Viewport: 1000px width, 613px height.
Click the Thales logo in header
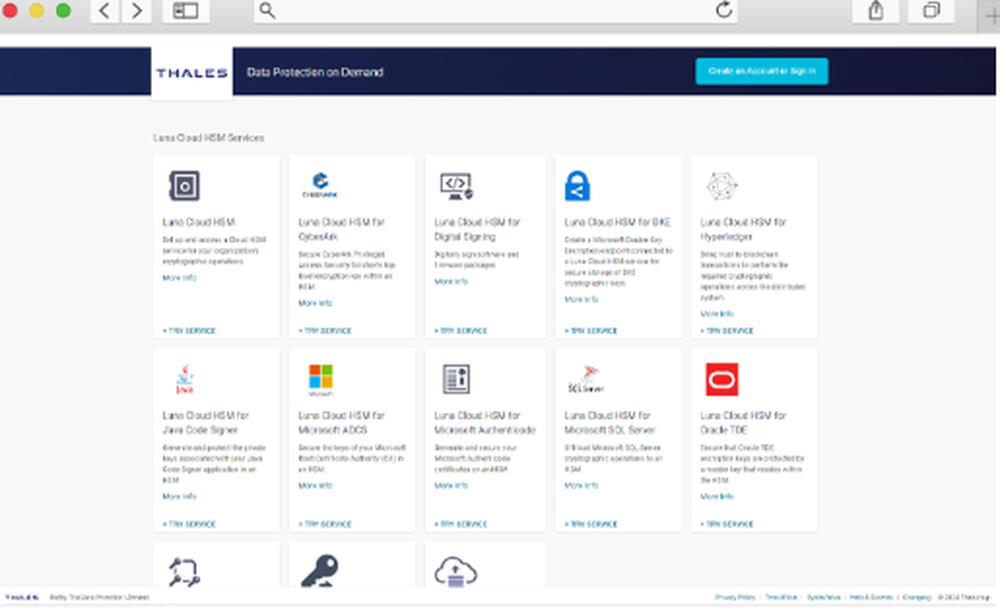tap(192, 73)
